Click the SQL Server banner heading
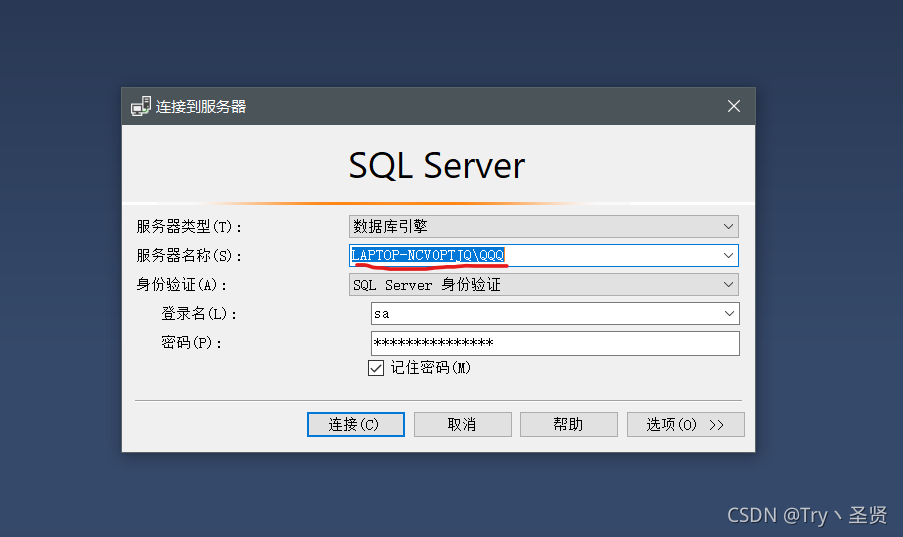The image size is (903, 537). pos(437,165)
